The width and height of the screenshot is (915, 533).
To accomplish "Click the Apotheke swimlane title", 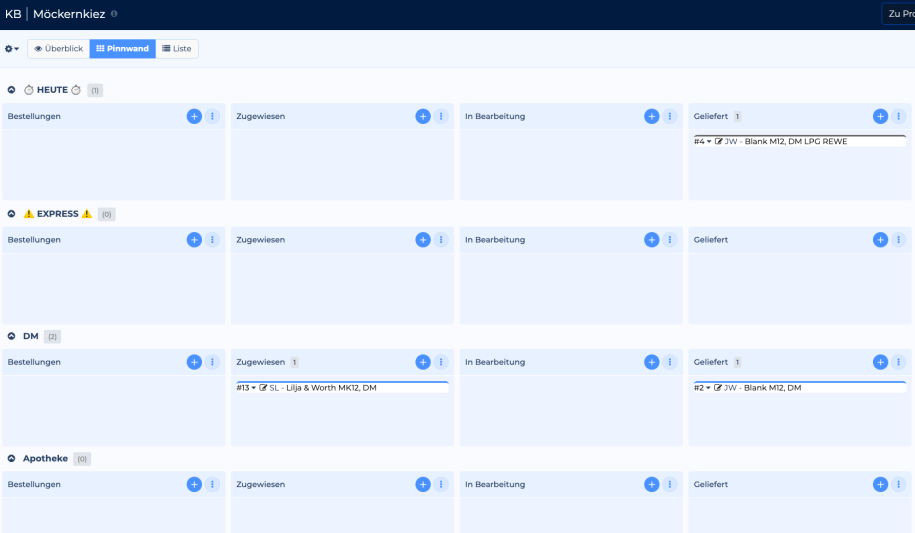I will click(x=46, y=459).
